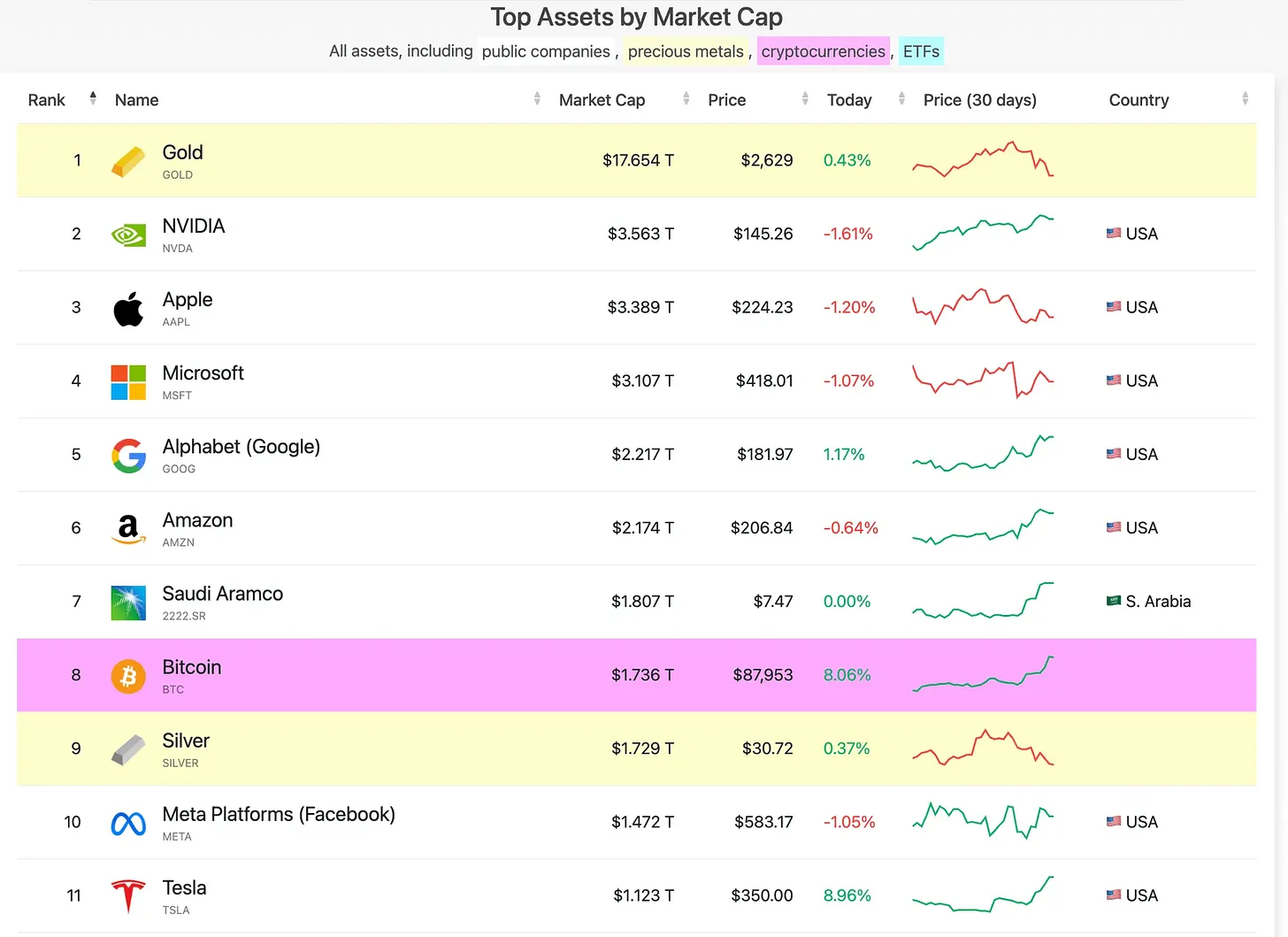The image size is (1288, 937).
Task: Sort by Price column arrows
Action: (x=805, y=99)
